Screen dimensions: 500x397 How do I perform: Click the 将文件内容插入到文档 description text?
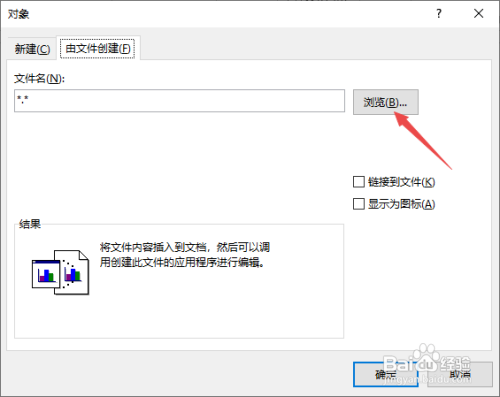pyautogui.click(x=185, y=255)
